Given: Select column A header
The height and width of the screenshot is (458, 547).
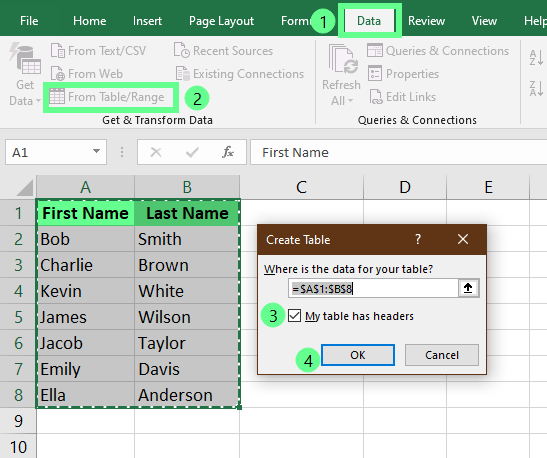Looking at the screenshot, I should 85,187.
